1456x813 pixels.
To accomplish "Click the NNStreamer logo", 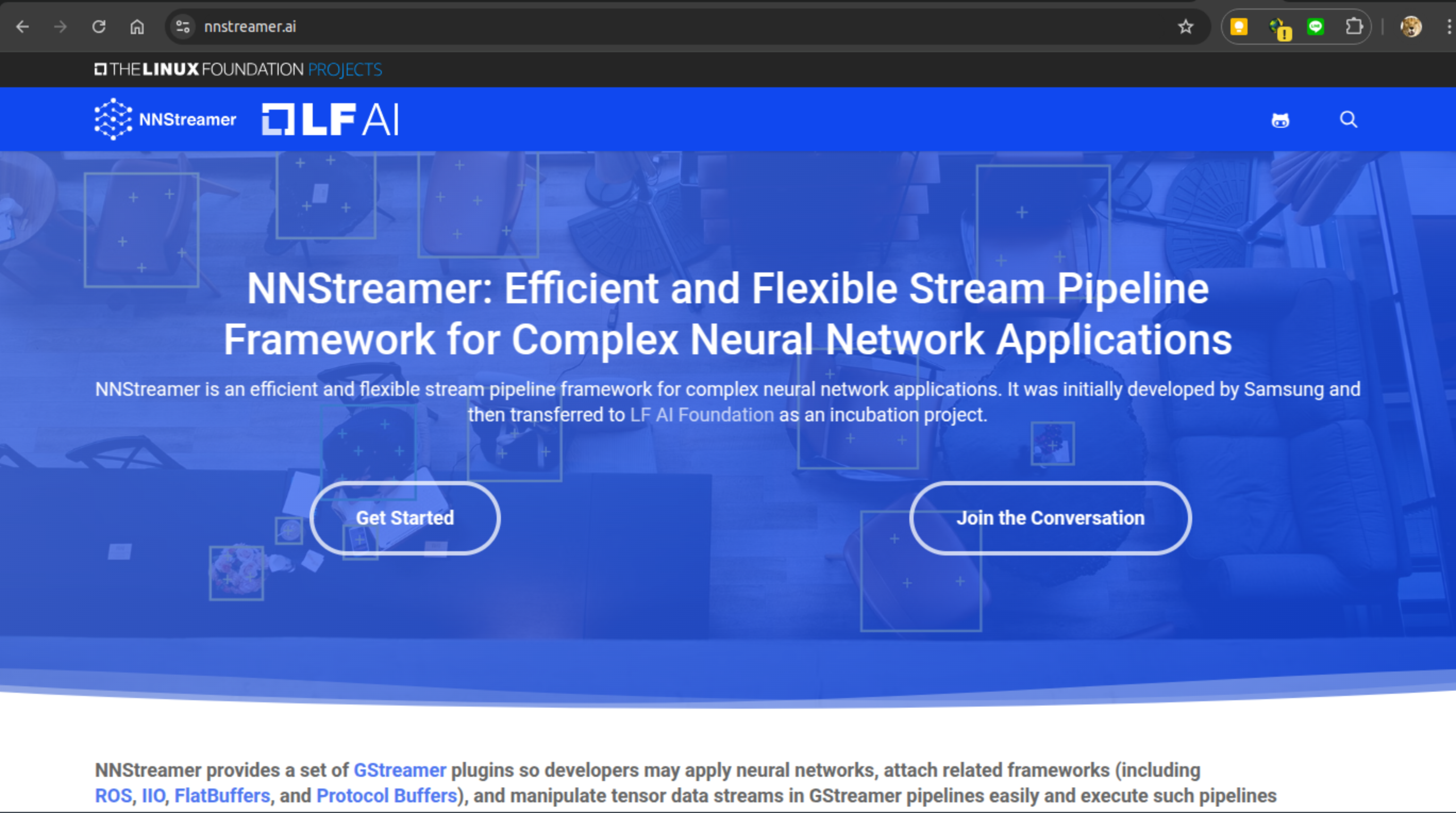I will [x=165, y=119].
